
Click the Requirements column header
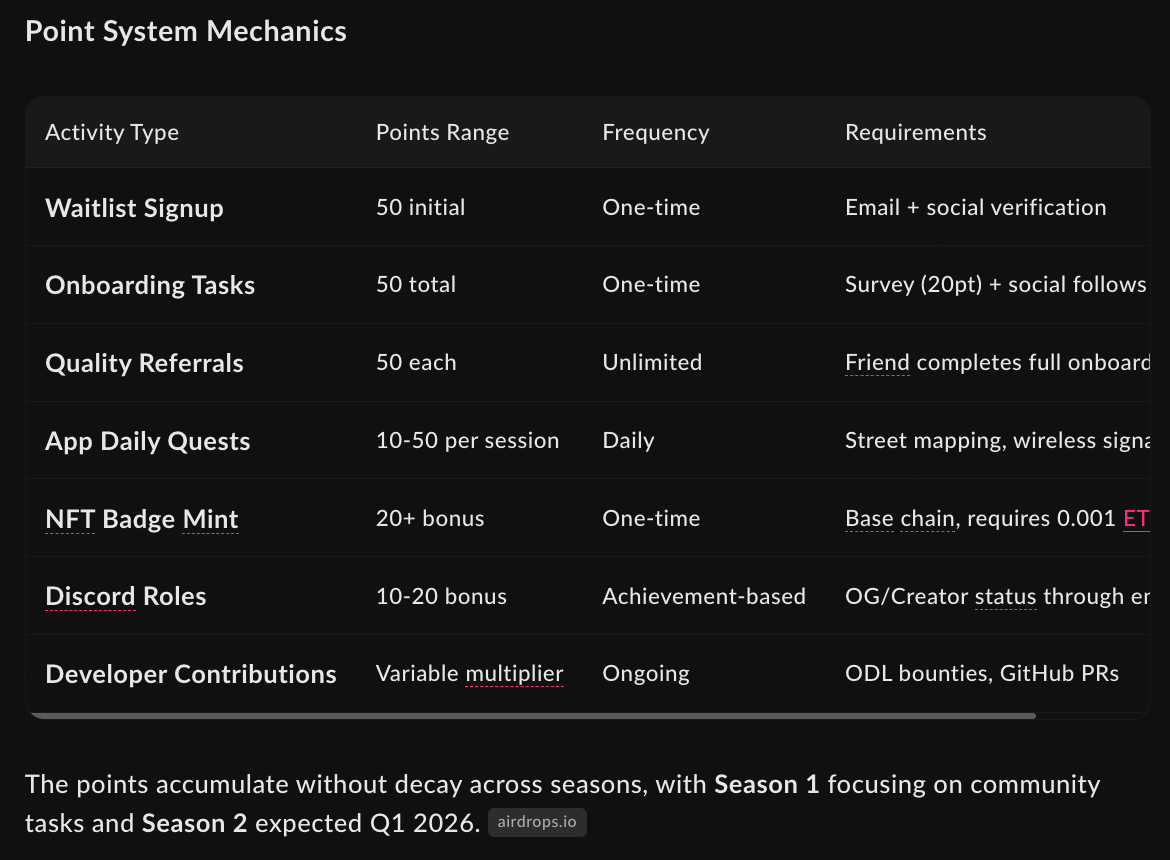(x=915, y=132)
